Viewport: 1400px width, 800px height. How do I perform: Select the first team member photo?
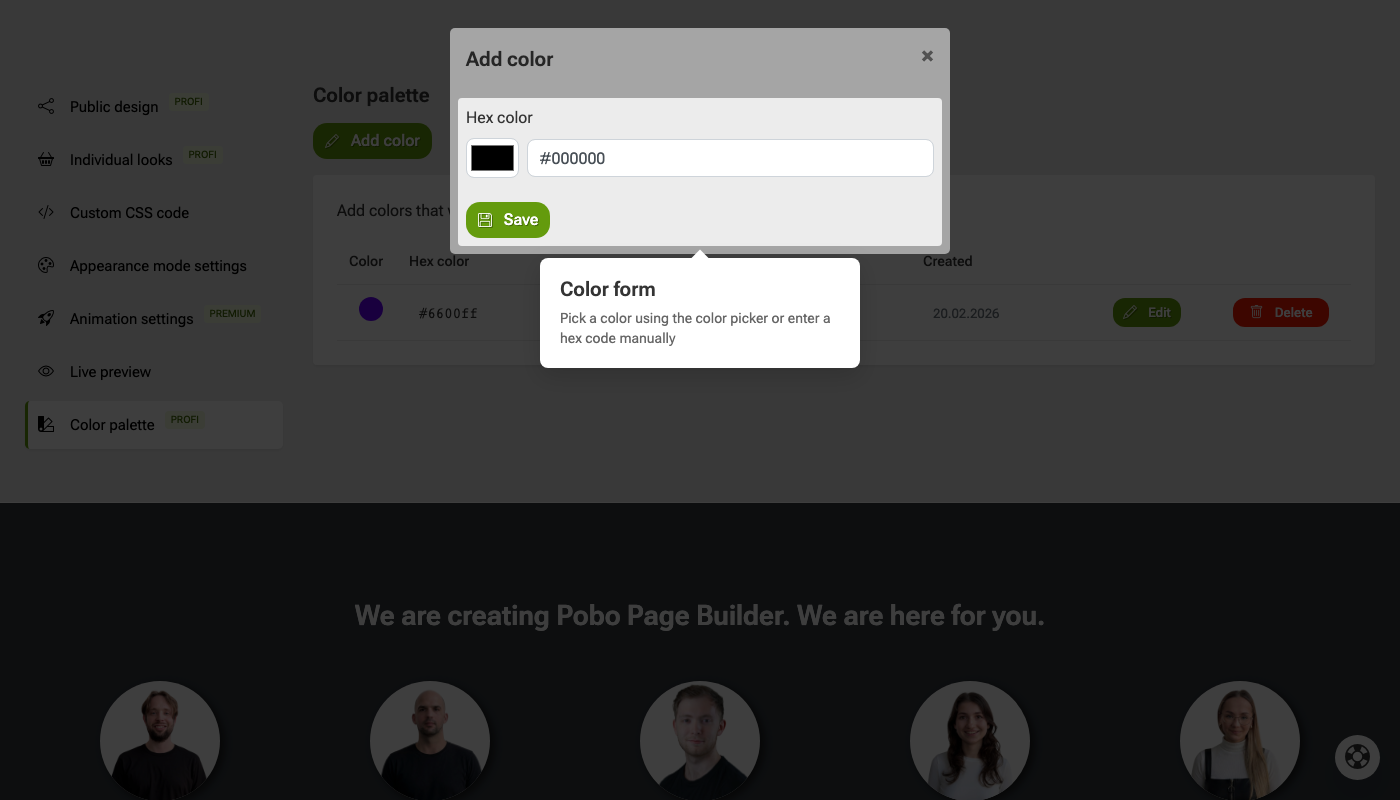[x=160, y=741]
